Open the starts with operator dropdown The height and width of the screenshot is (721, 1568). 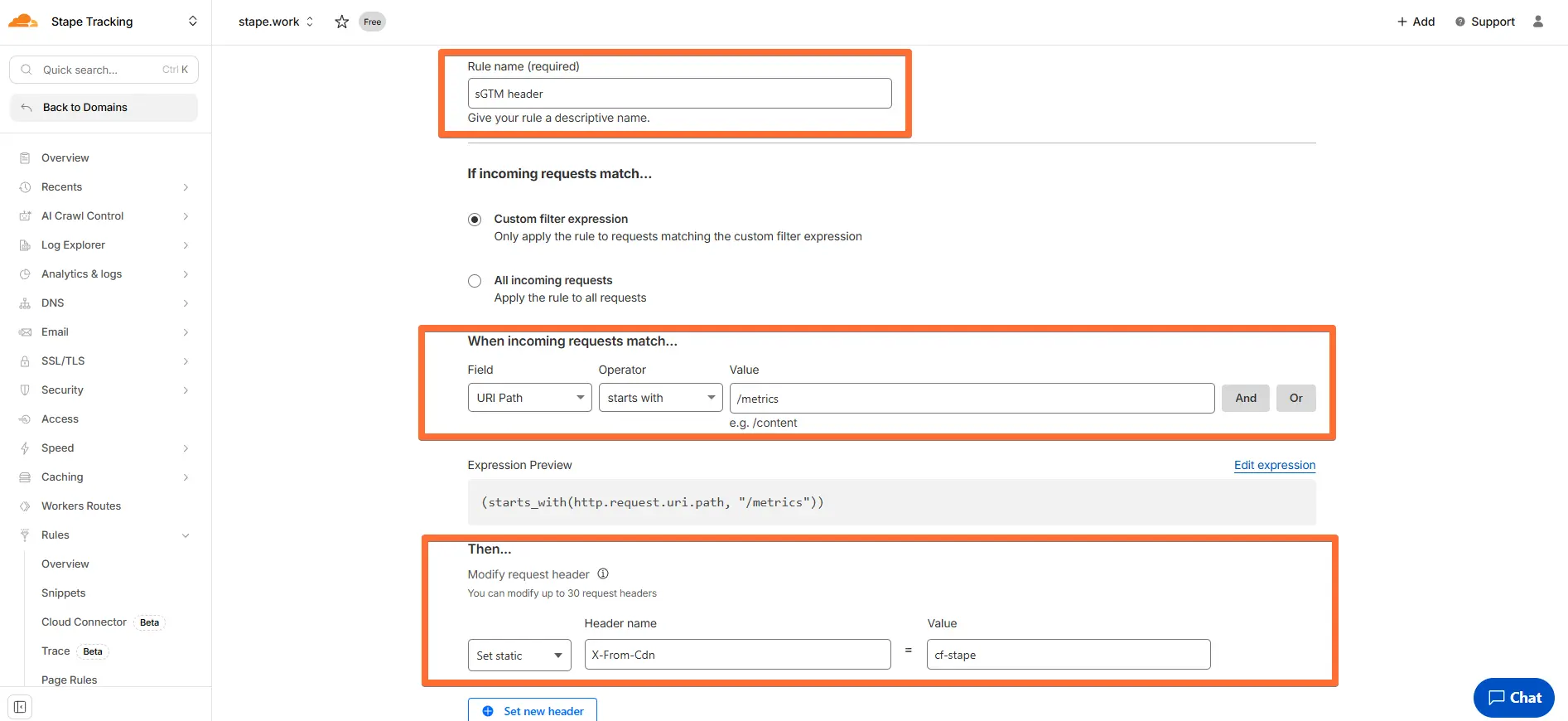pyautogui.click(x=660, y=398)
